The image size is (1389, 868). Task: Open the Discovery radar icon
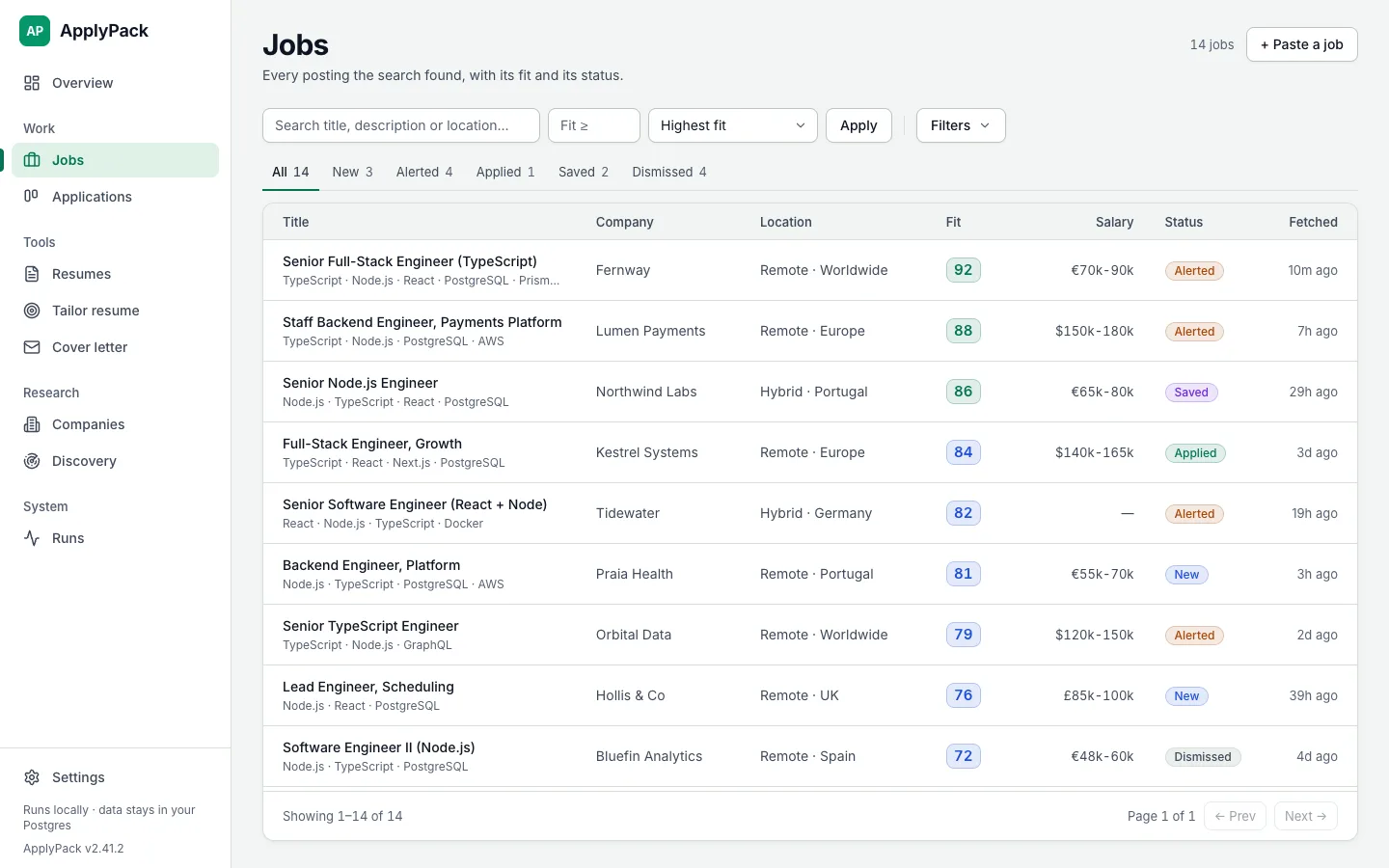[x=32, y=461]
